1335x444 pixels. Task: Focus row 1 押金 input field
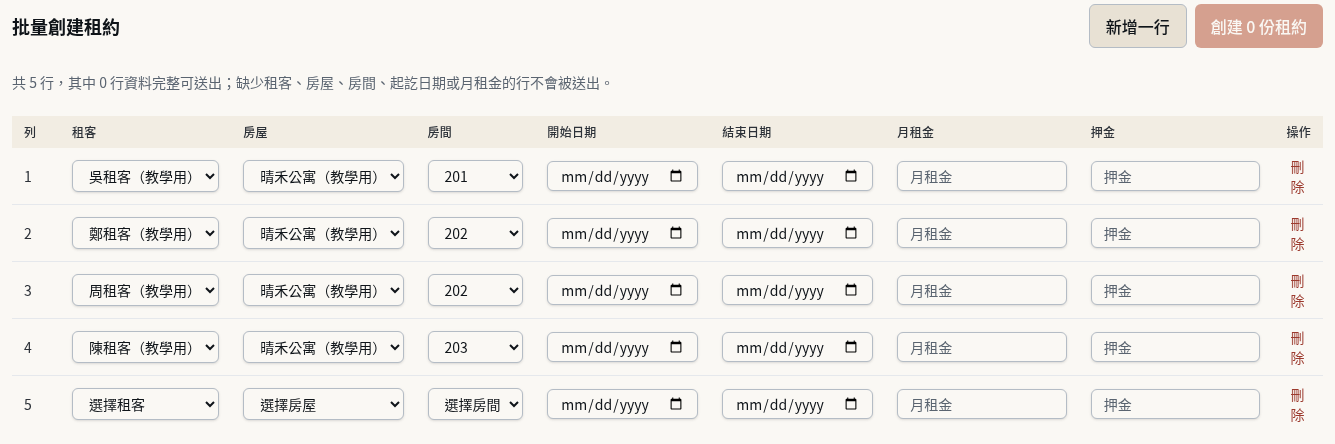(x=1175, y=176)
